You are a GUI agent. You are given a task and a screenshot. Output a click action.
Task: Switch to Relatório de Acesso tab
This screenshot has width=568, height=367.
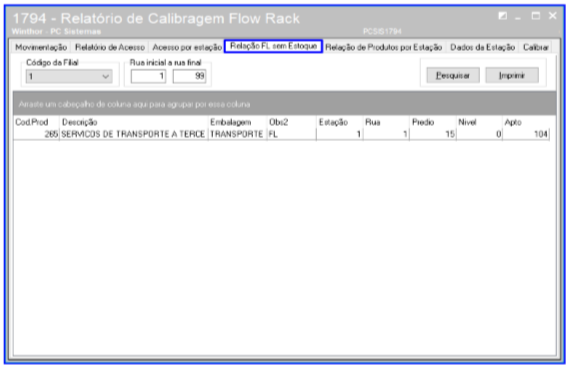[110, 47]
